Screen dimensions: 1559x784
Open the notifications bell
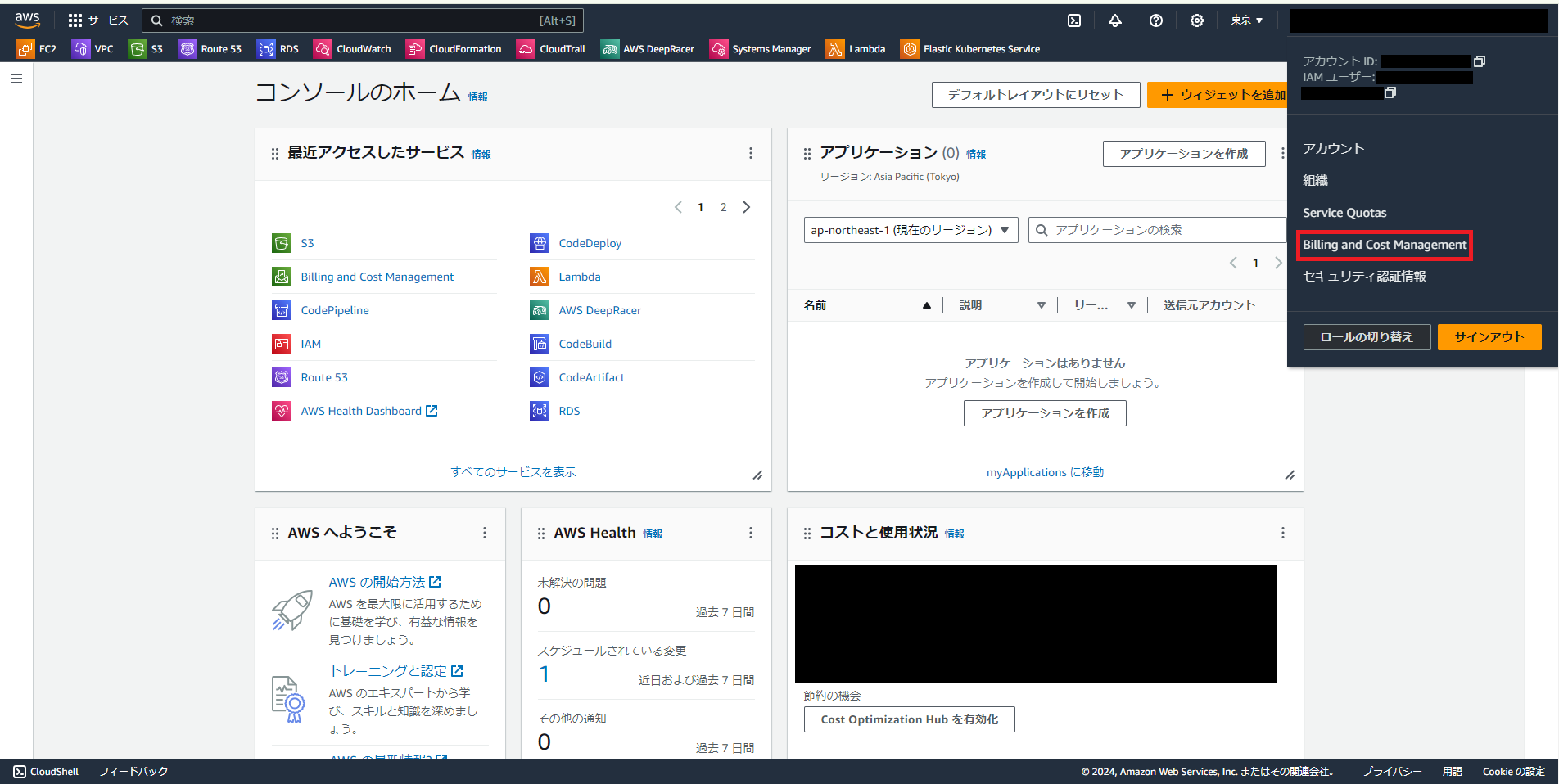[x=1115, y=20]
